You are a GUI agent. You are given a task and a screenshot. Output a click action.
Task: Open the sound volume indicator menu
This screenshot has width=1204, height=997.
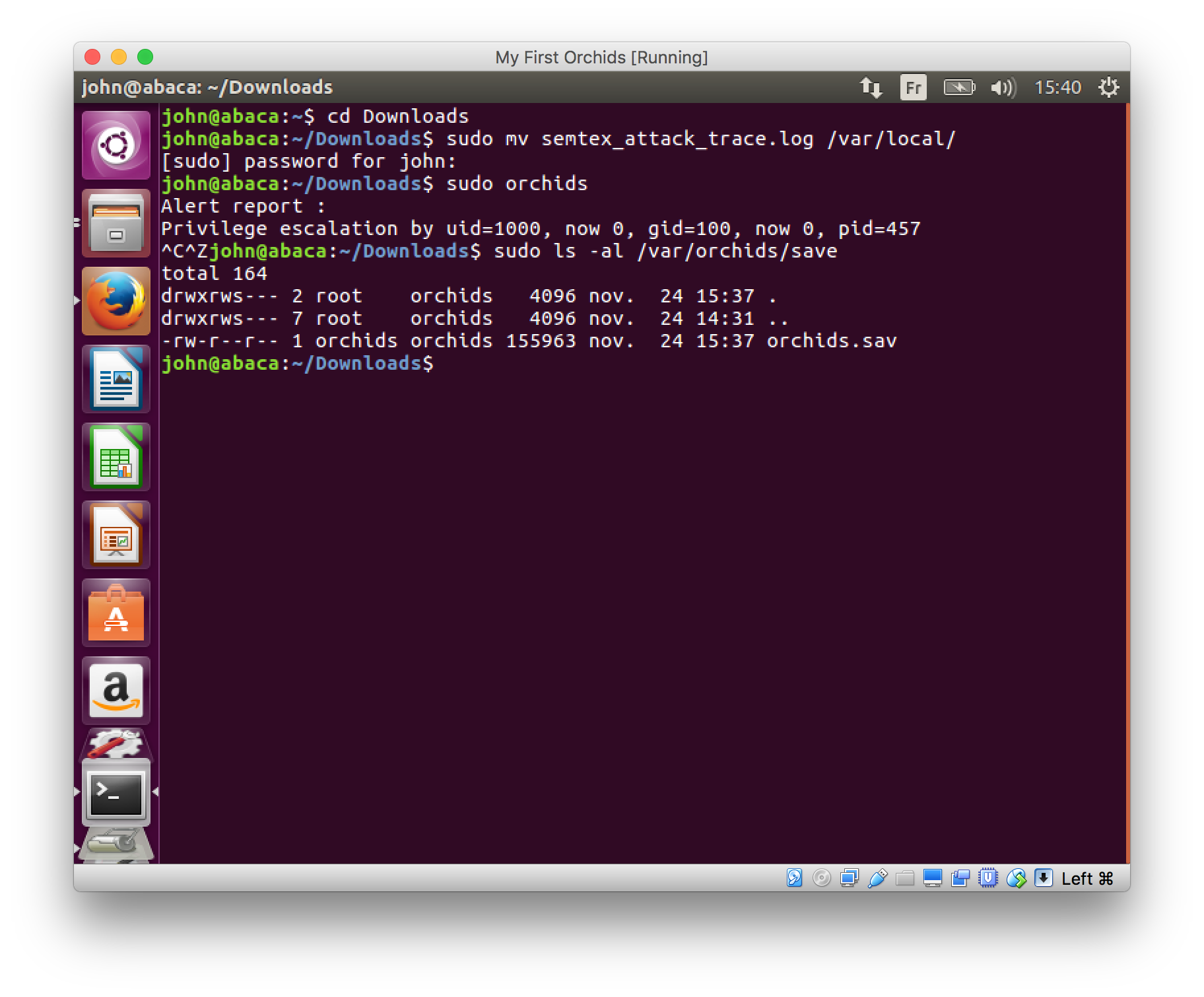click(1003, 87)
